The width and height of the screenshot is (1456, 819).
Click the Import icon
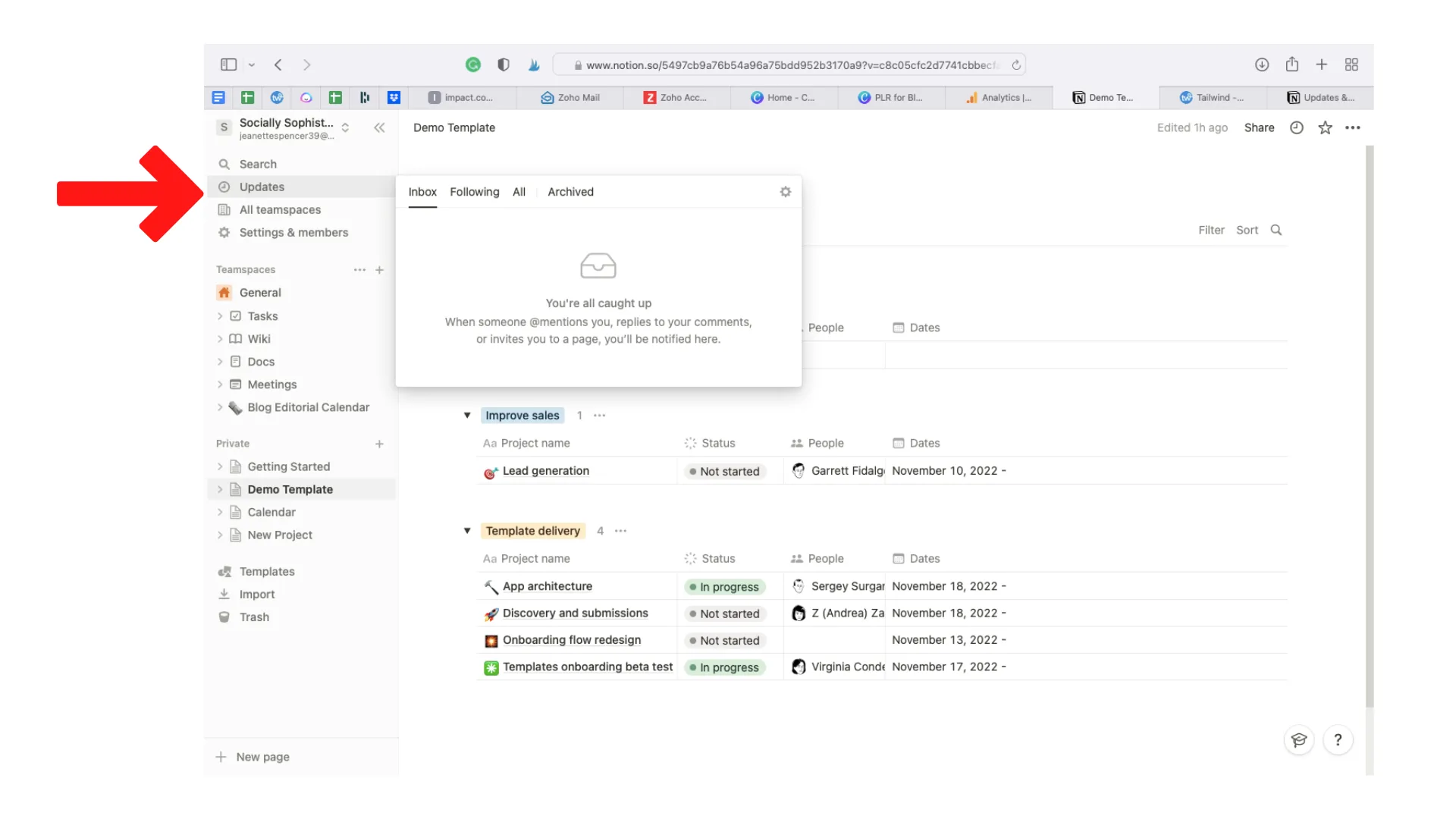point(224,594)
